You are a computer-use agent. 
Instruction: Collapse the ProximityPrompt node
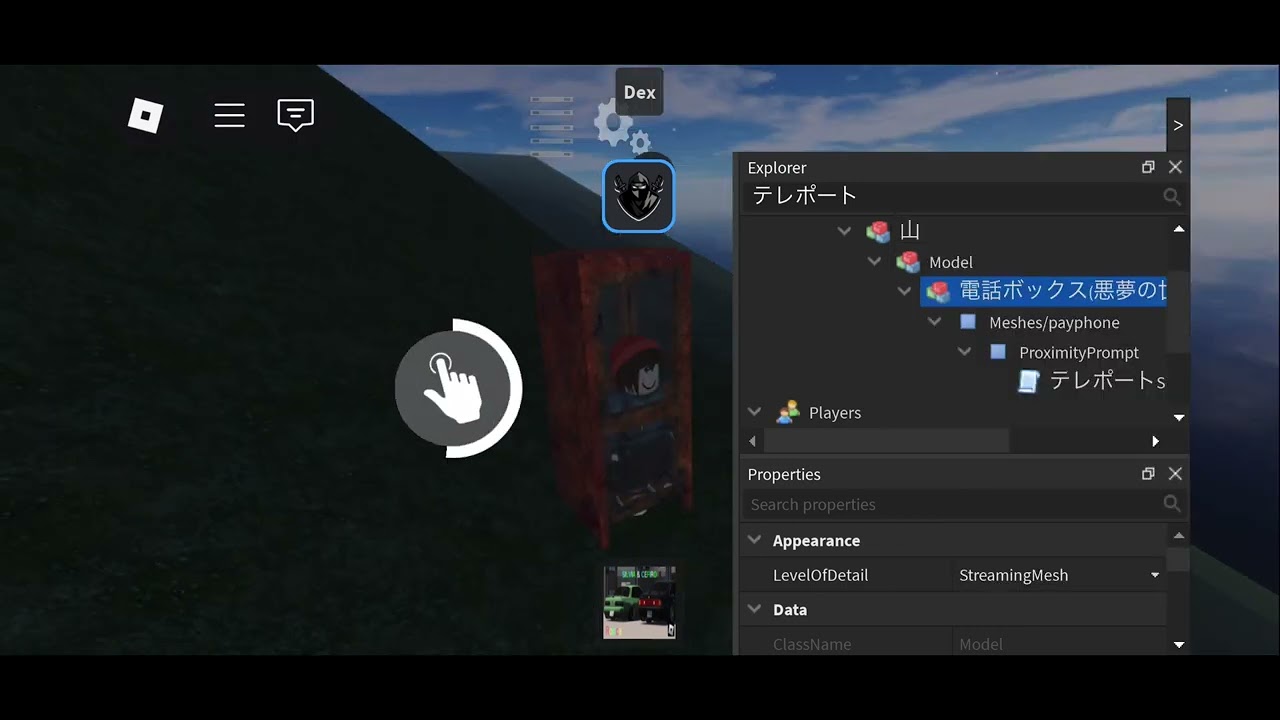(x=964, y=352)
